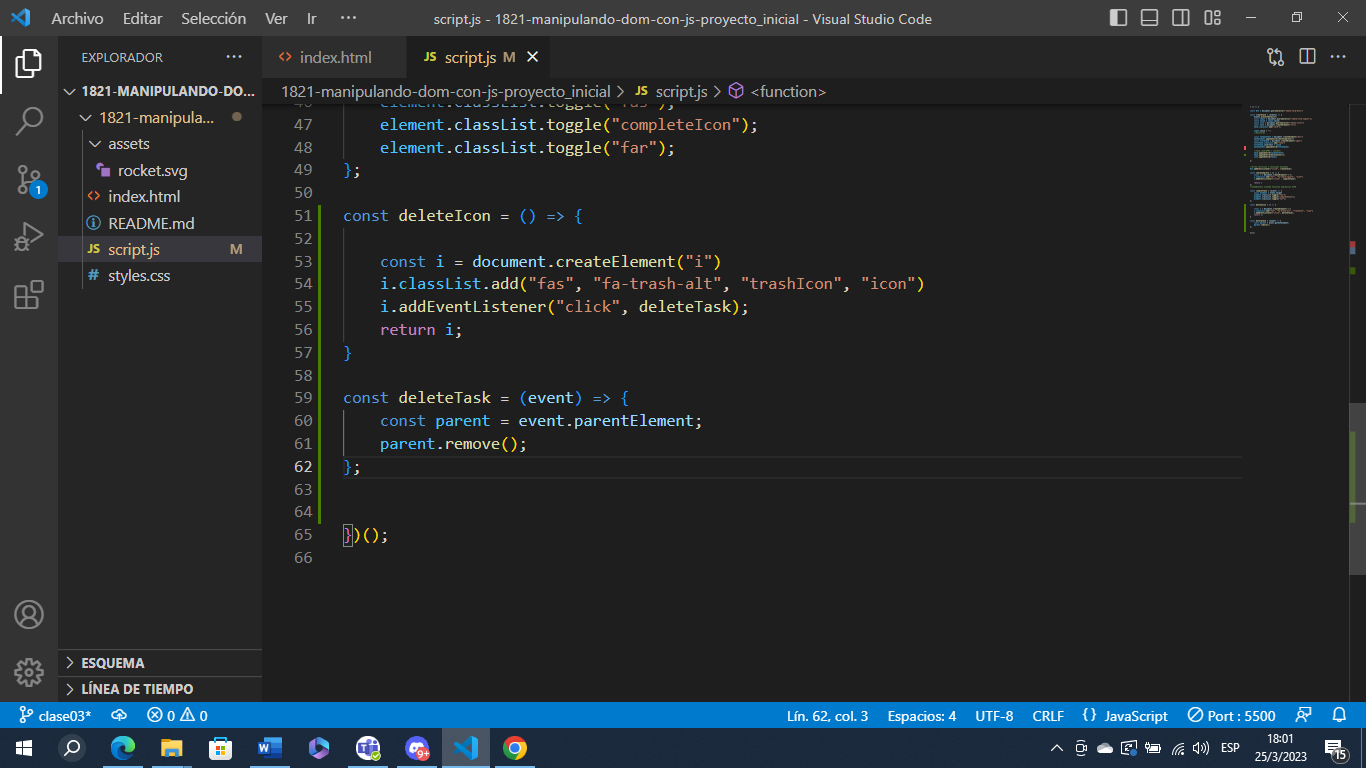This screenshot has width=1366, height=768.
Task: Click the Open Changes icon in editor toolbar
Action: pos(1275,57)
